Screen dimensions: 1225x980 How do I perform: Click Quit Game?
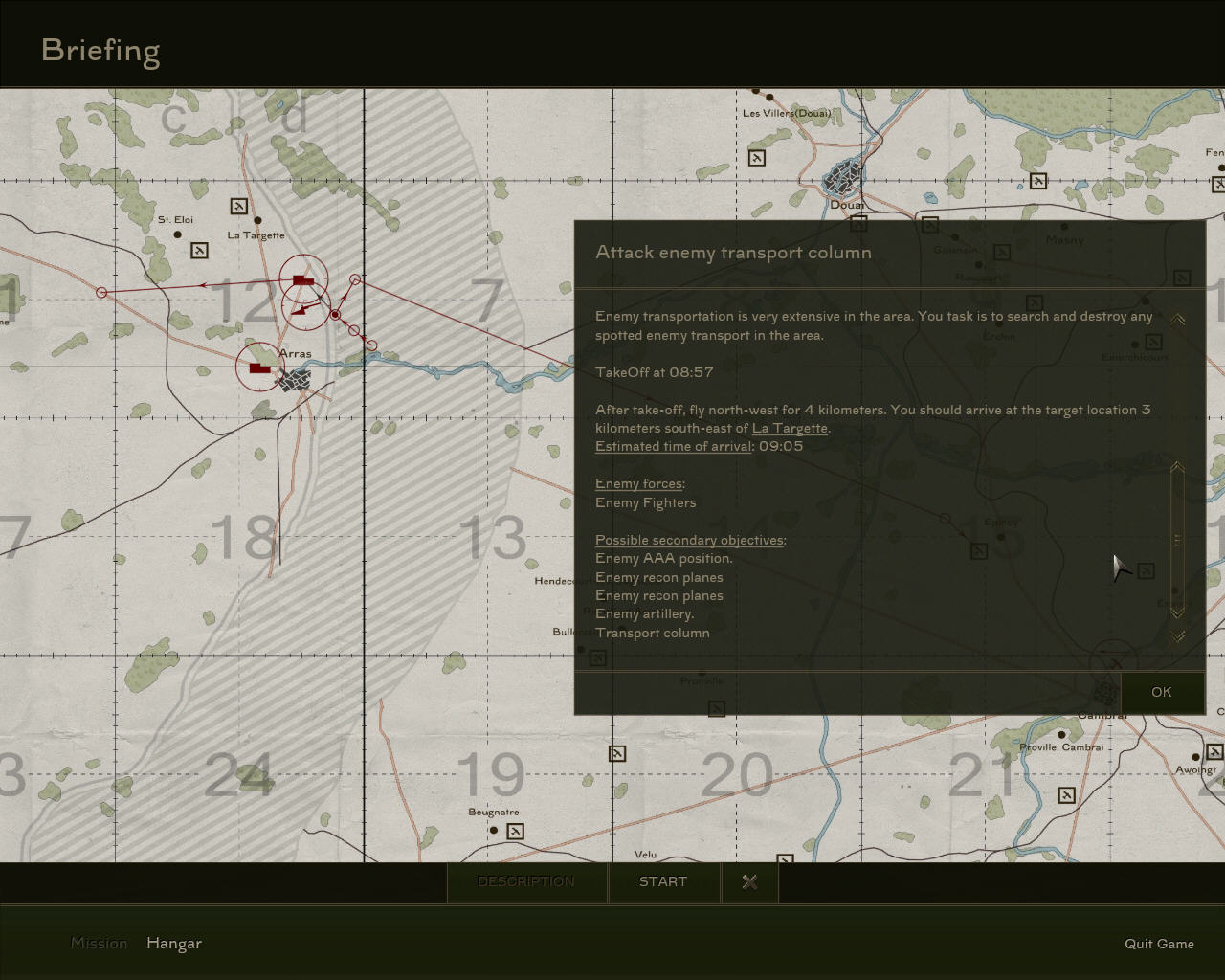[1159, 944]
